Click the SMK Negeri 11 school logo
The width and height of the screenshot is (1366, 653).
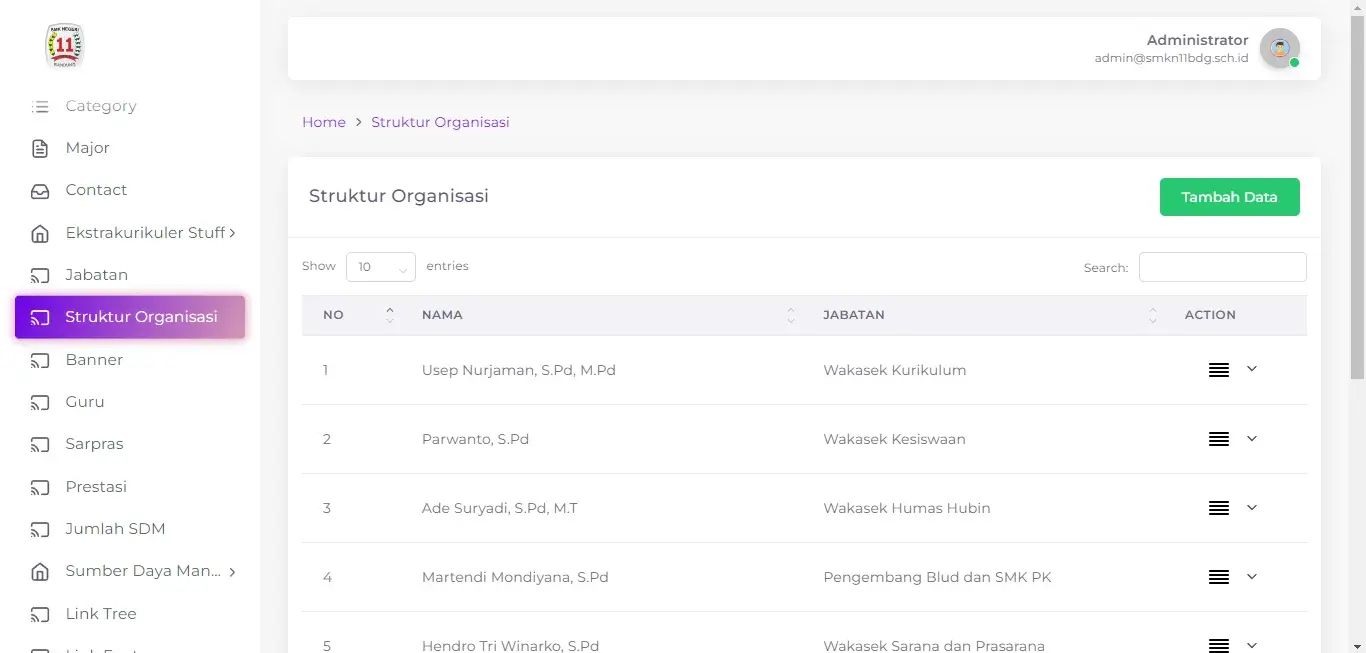point(65,46)
